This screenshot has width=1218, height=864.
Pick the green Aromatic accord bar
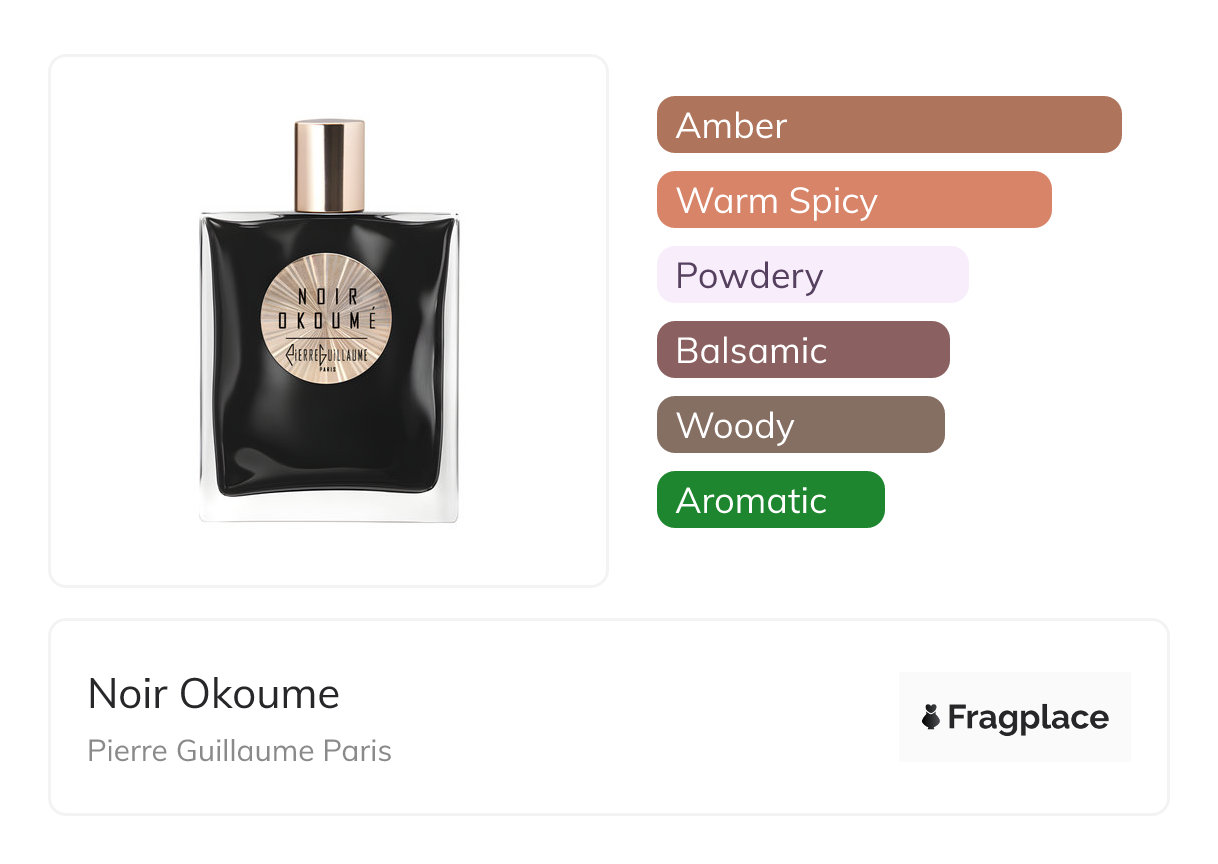pyautogui.click(x=771, y=500)
